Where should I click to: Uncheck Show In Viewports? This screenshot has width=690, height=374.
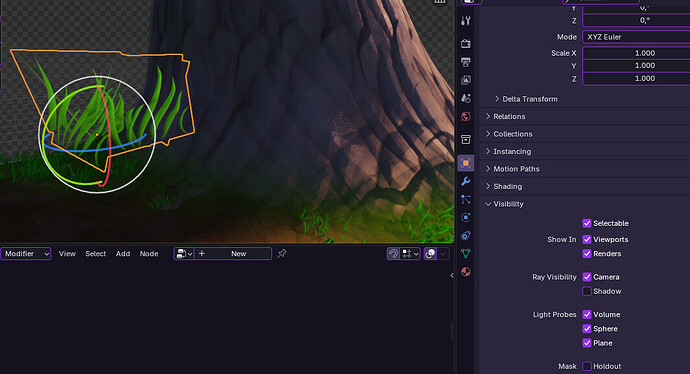[587, 239]
